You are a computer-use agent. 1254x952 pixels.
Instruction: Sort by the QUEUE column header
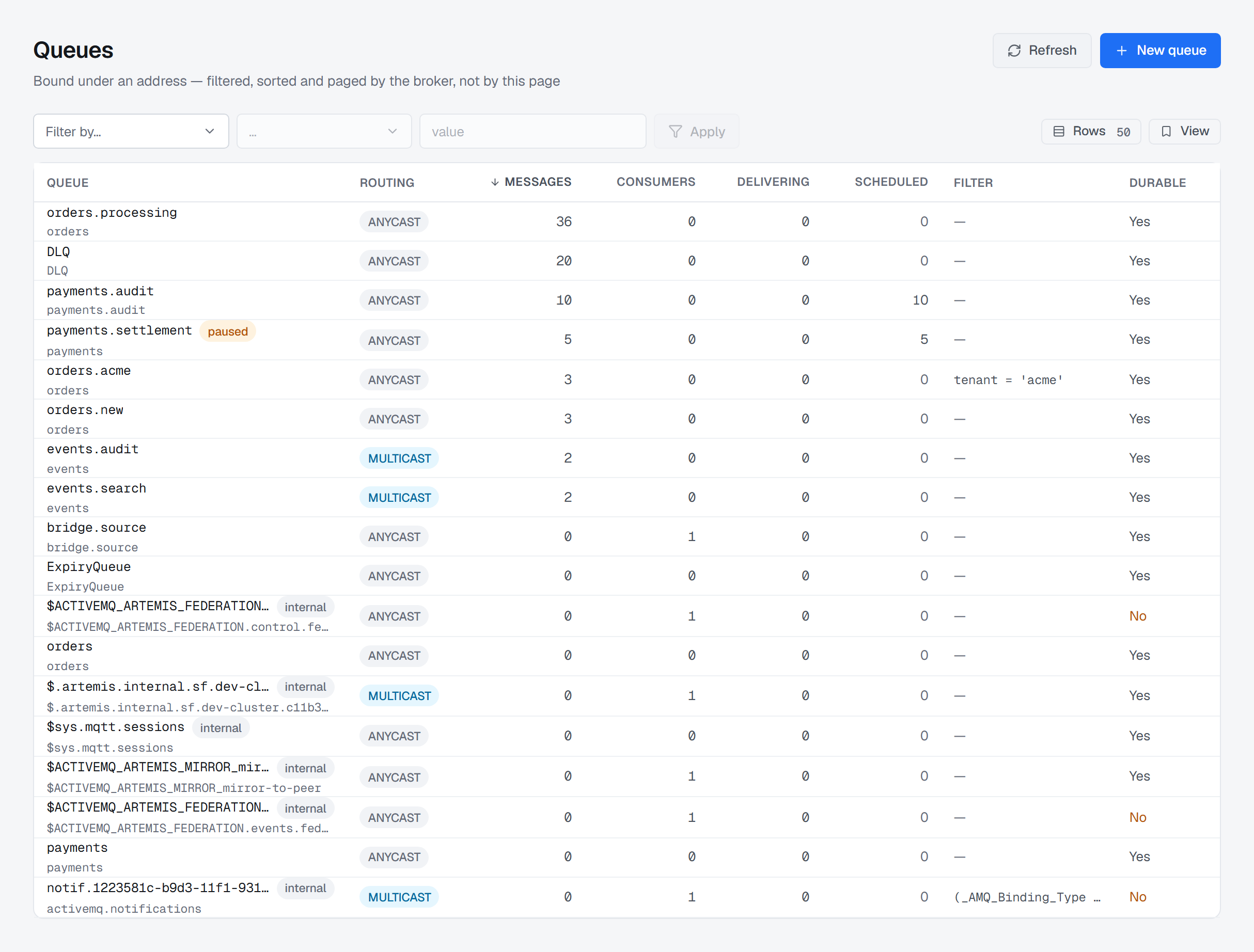(68, 182)
